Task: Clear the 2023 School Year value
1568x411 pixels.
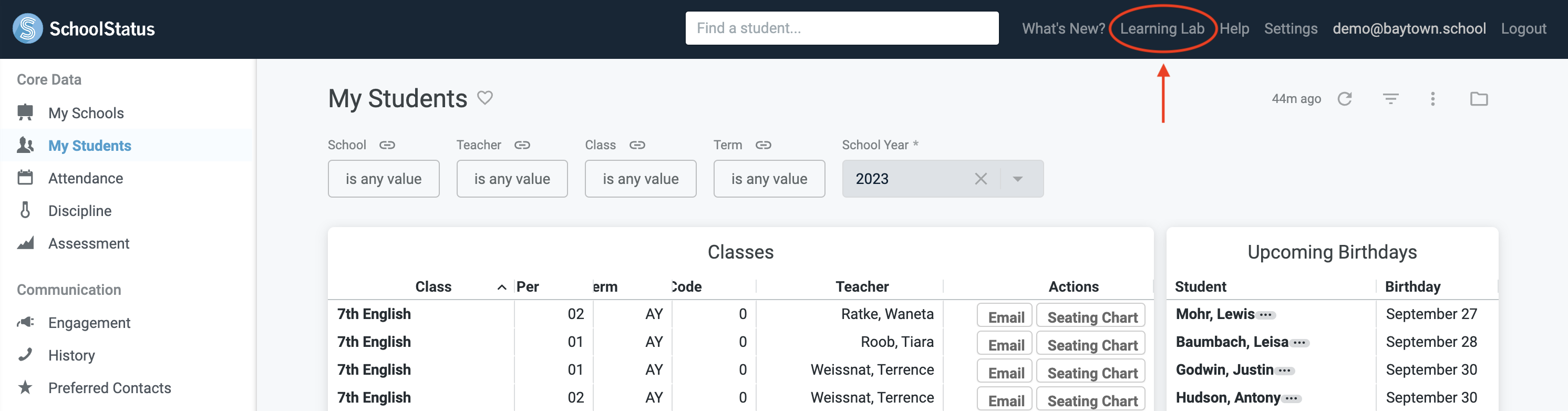Action: tap(981, 178)
